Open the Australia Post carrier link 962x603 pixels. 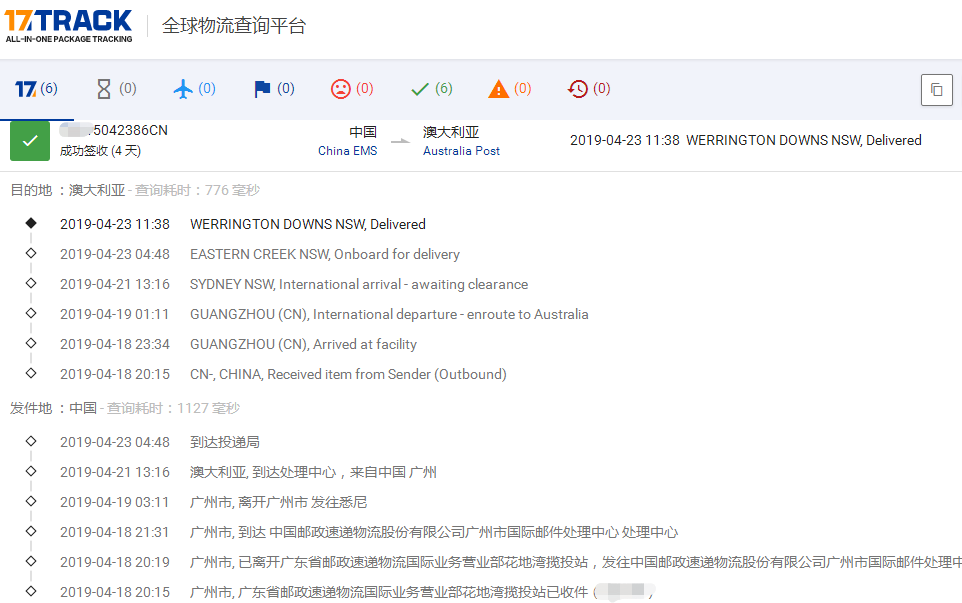pos(460,151)
